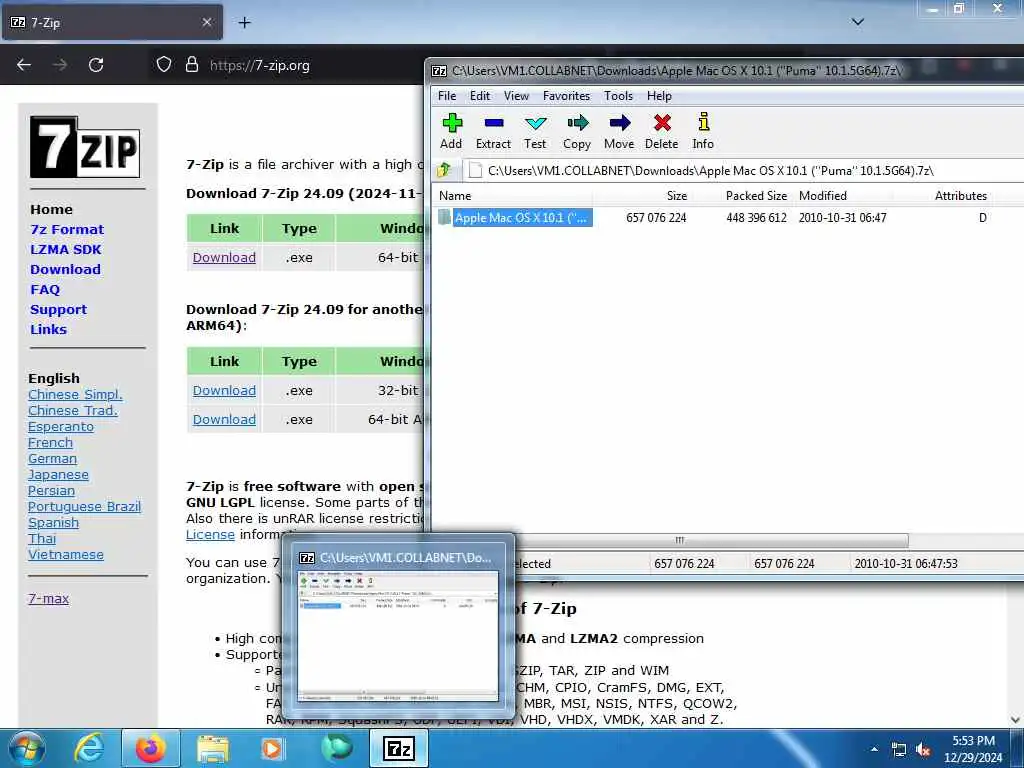Close the 7-Zip browser tab

pos(206,22)
